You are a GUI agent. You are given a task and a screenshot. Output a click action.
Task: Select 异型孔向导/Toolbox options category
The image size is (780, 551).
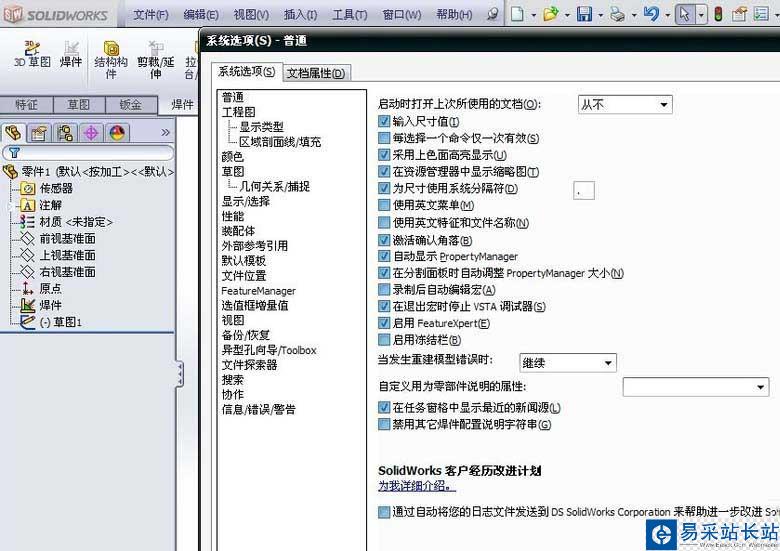tap(269, 350)
